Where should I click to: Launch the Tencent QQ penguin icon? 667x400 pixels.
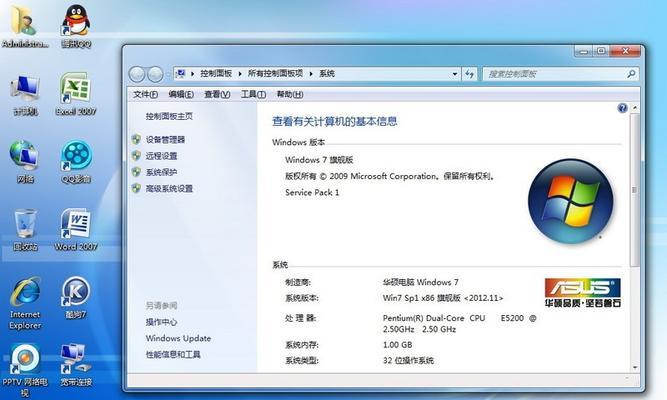click(76, 26)
